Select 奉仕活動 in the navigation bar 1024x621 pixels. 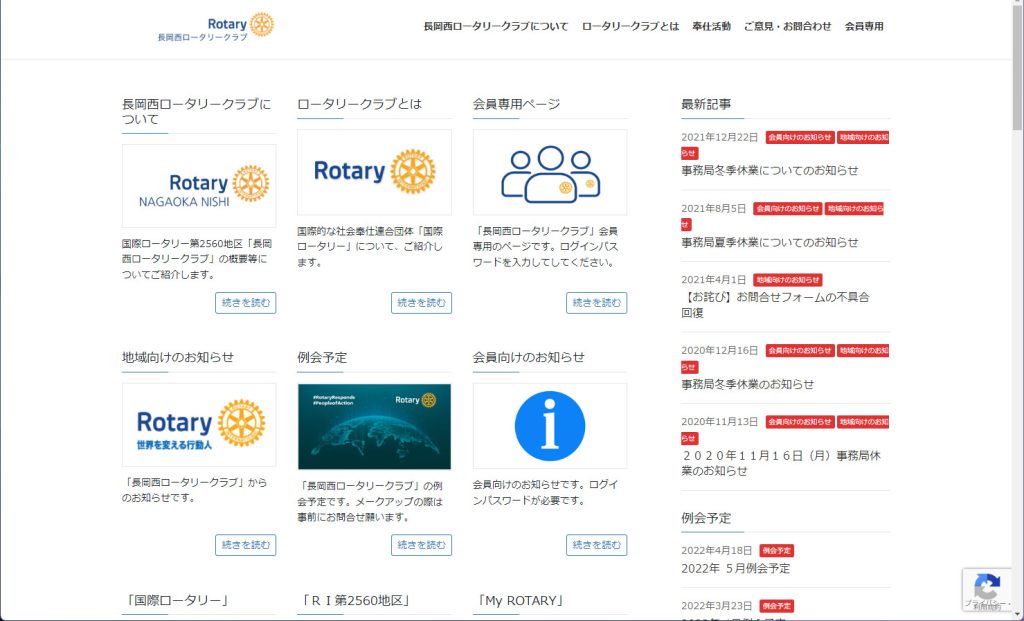tap(711, 27)
